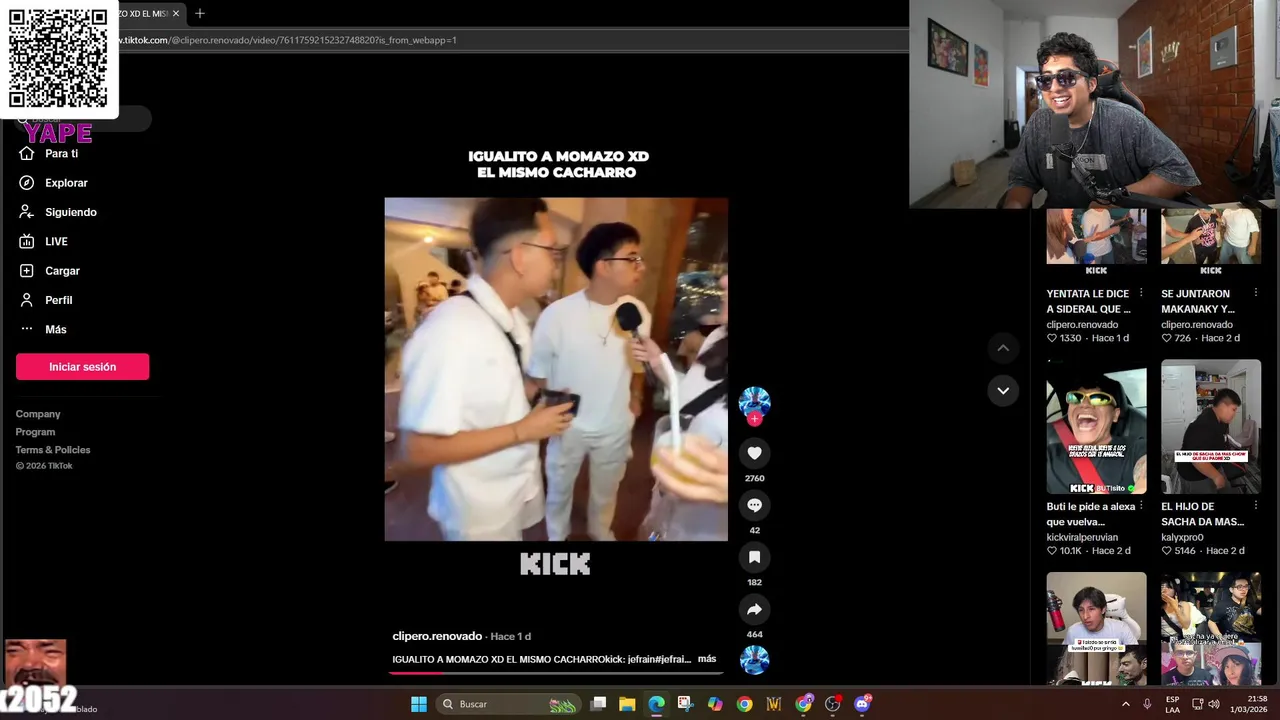Open comments with the speech bubble icon

point(754,505)
